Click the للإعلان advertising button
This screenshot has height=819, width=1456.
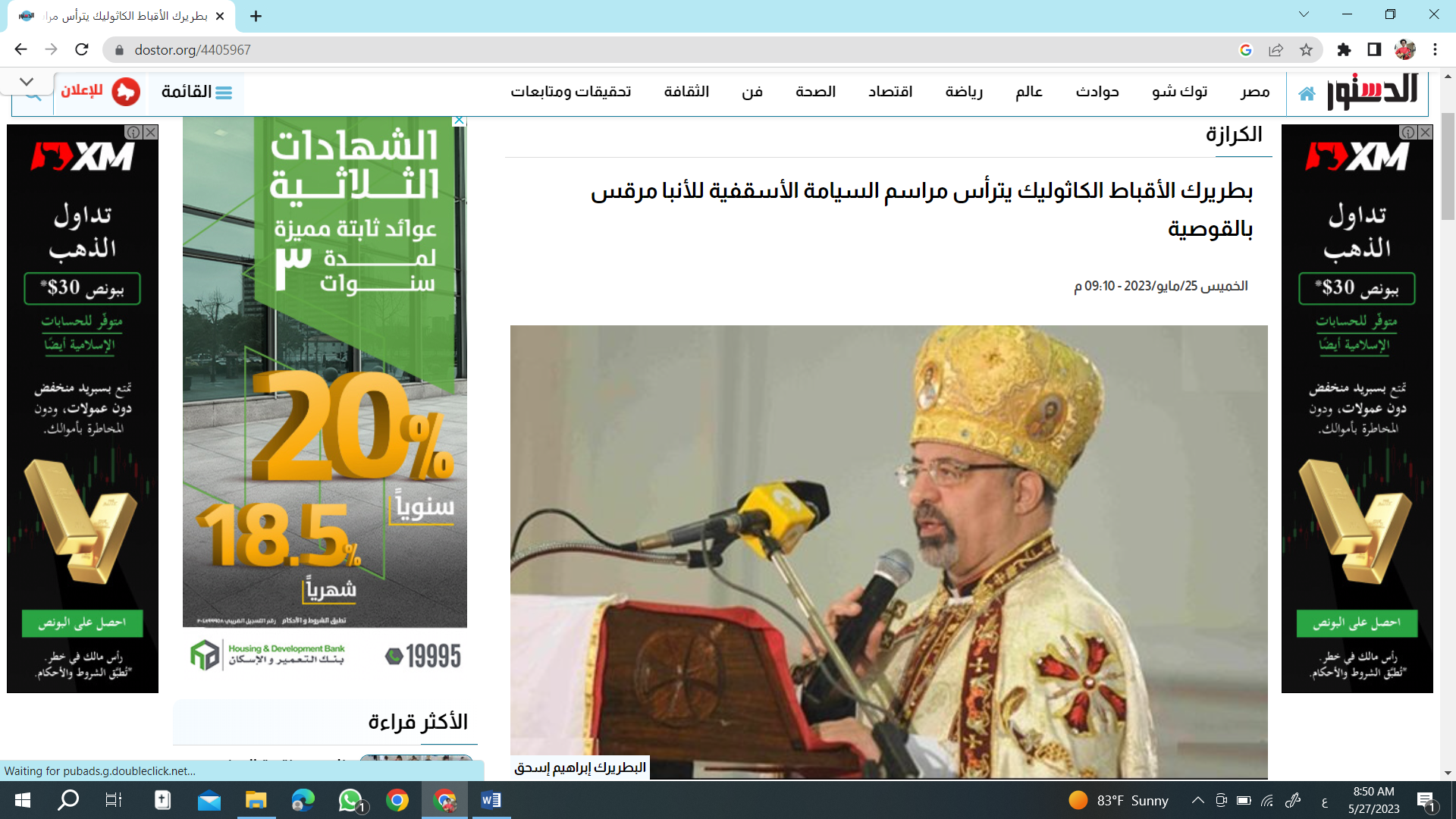click(100, 92)
